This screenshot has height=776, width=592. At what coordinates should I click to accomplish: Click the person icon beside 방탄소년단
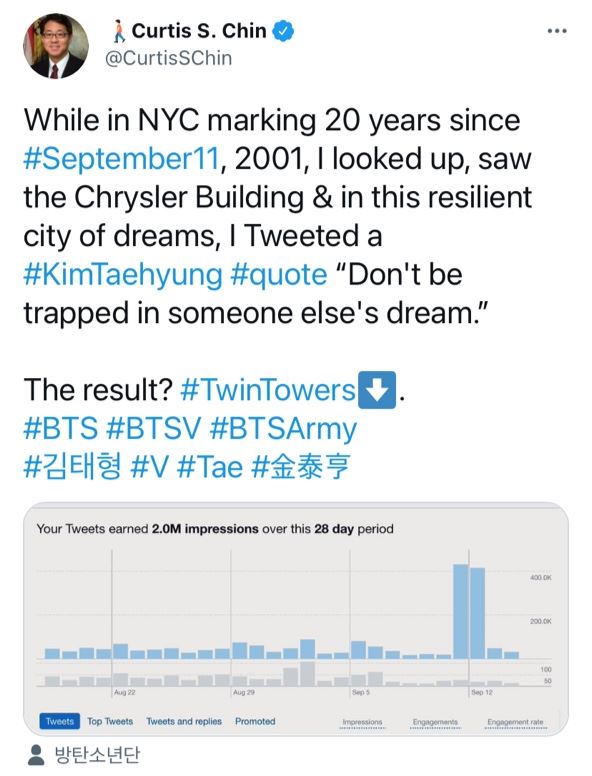(x=36, y=755)
